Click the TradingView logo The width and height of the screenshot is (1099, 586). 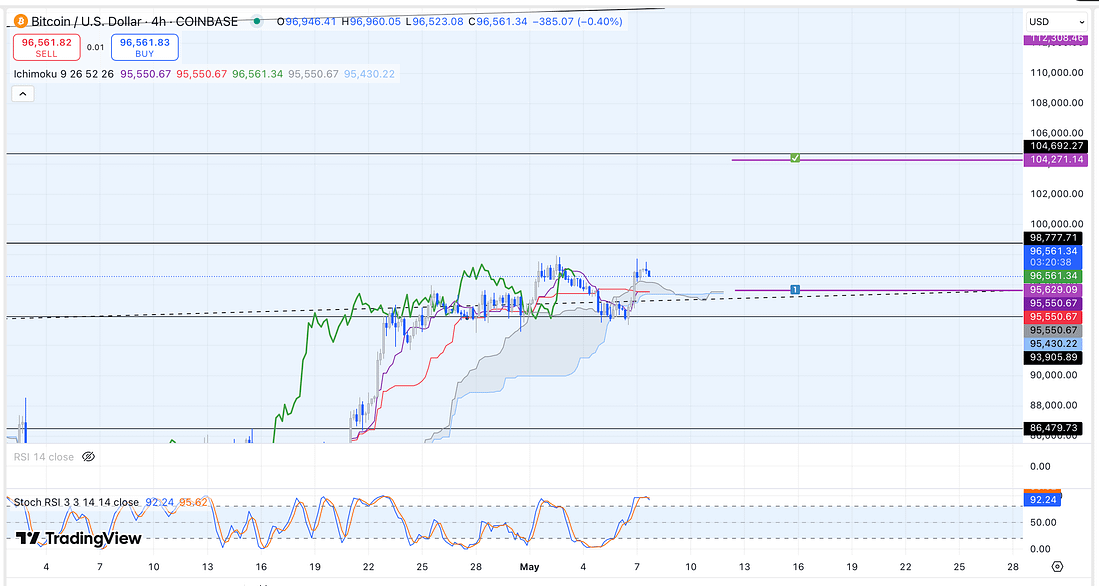coord(78,539)
